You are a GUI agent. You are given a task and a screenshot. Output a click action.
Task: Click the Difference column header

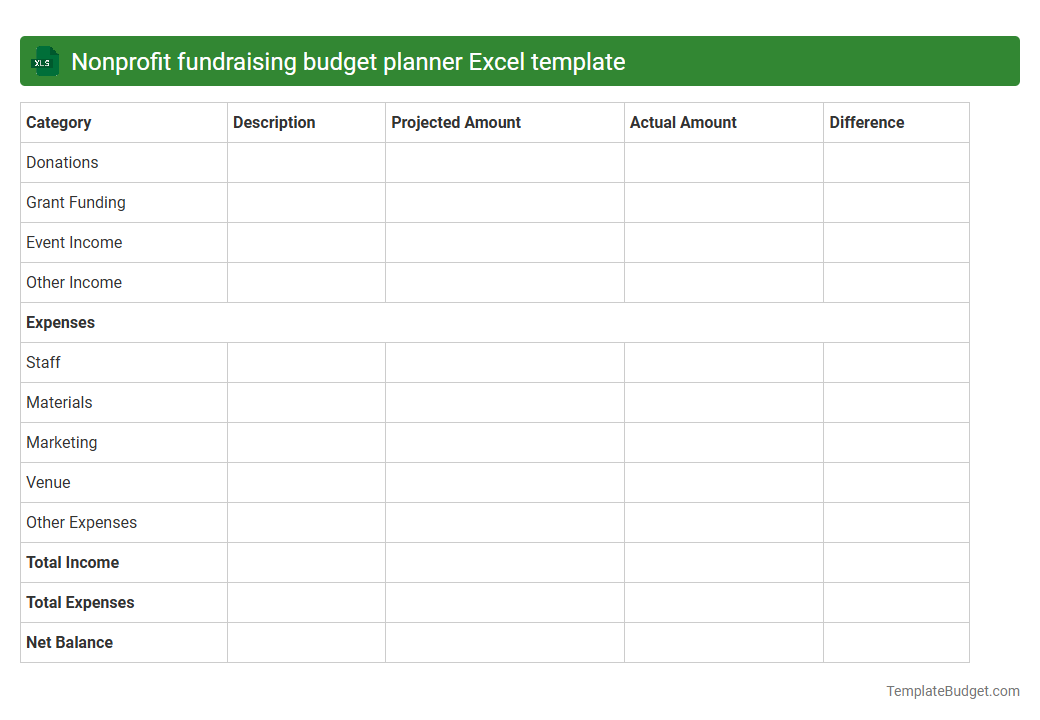tap(866, 122)
